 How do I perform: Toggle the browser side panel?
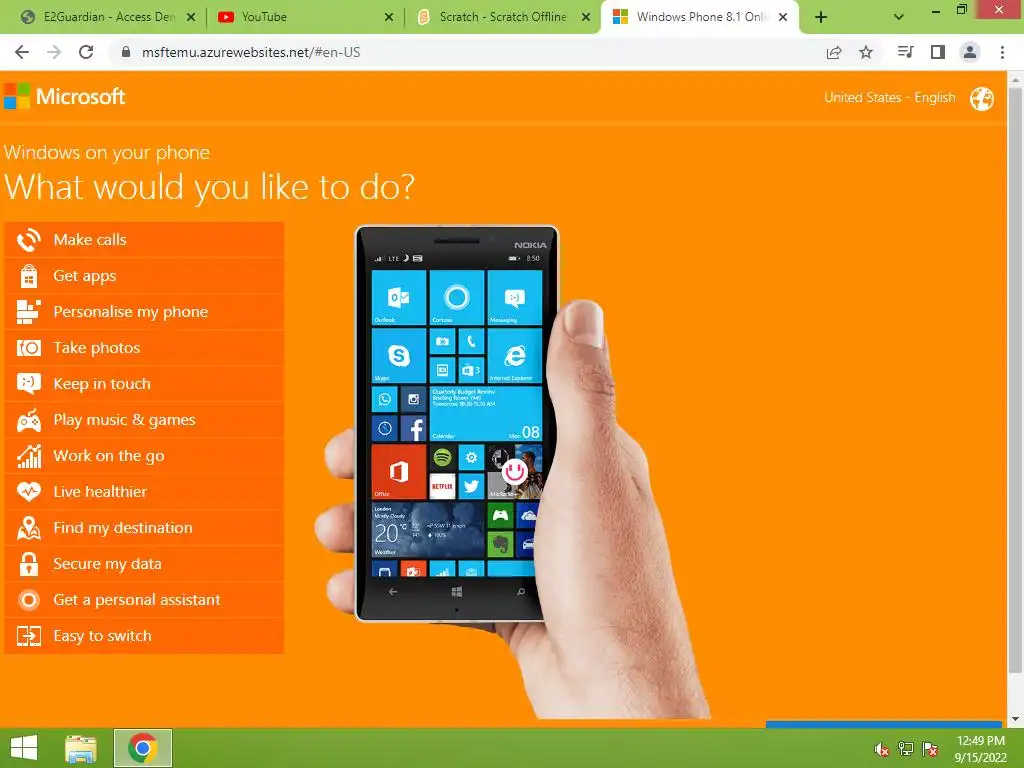click(x=938, y=52)
